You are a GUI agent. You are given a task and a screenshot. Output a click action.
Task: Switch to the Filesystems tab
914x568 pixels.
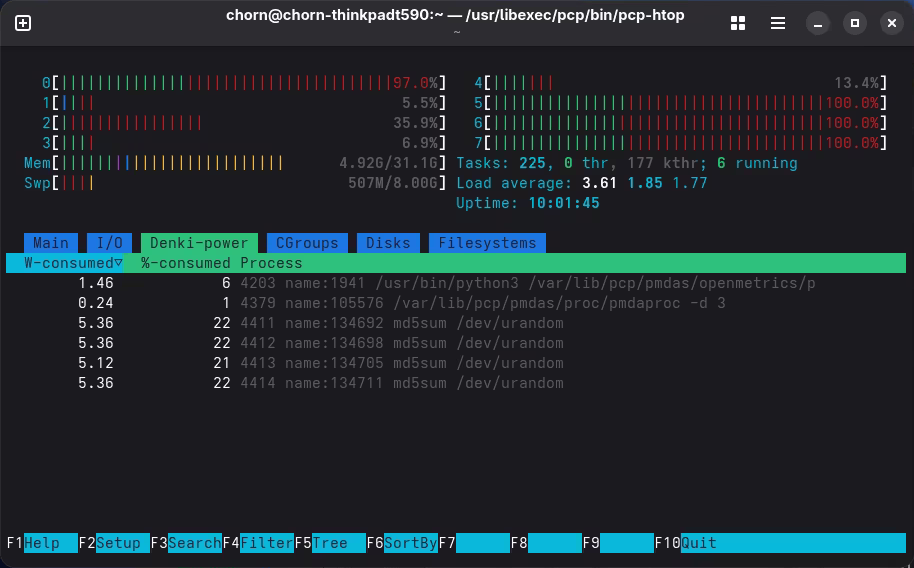tap(487, 243)
